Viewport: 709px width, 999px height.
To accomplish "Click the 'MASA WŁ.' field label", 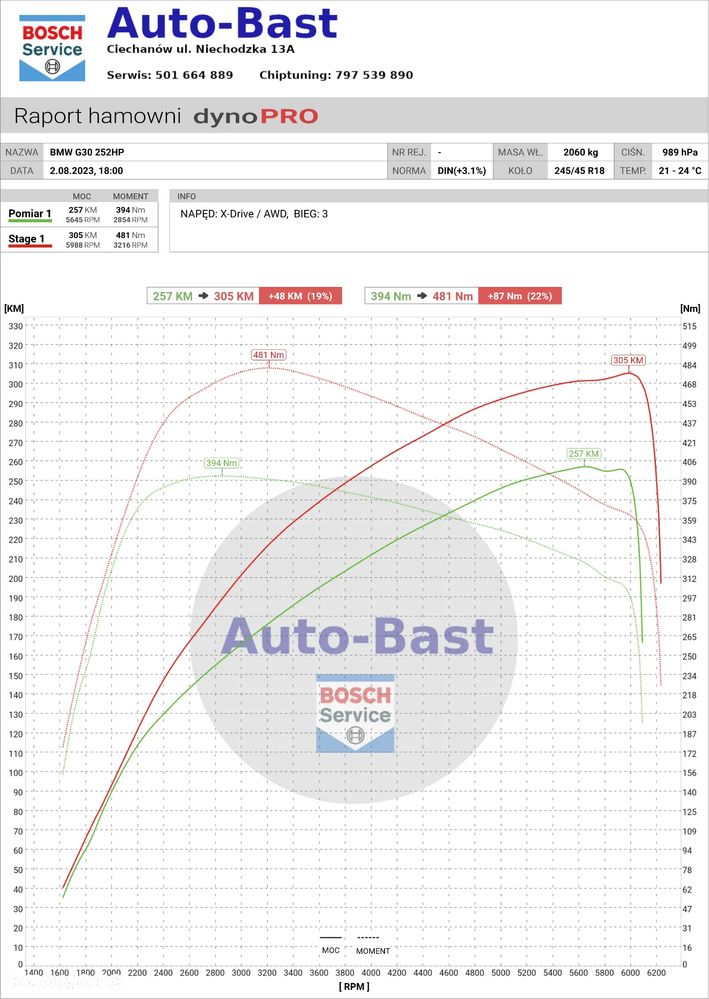I will [520, 152].
